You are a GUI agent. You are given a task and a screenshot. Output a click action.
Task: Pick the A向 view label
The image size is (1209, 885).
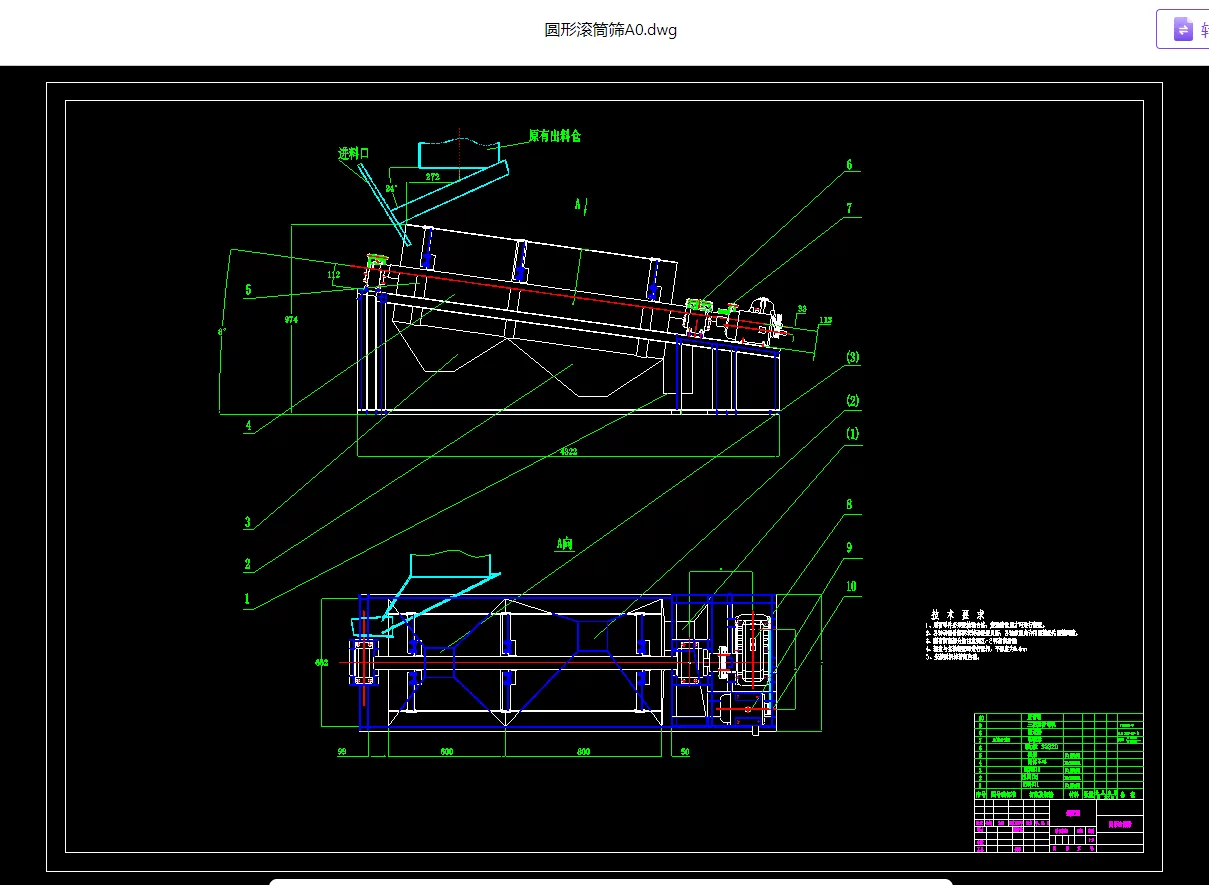[565, 545]
